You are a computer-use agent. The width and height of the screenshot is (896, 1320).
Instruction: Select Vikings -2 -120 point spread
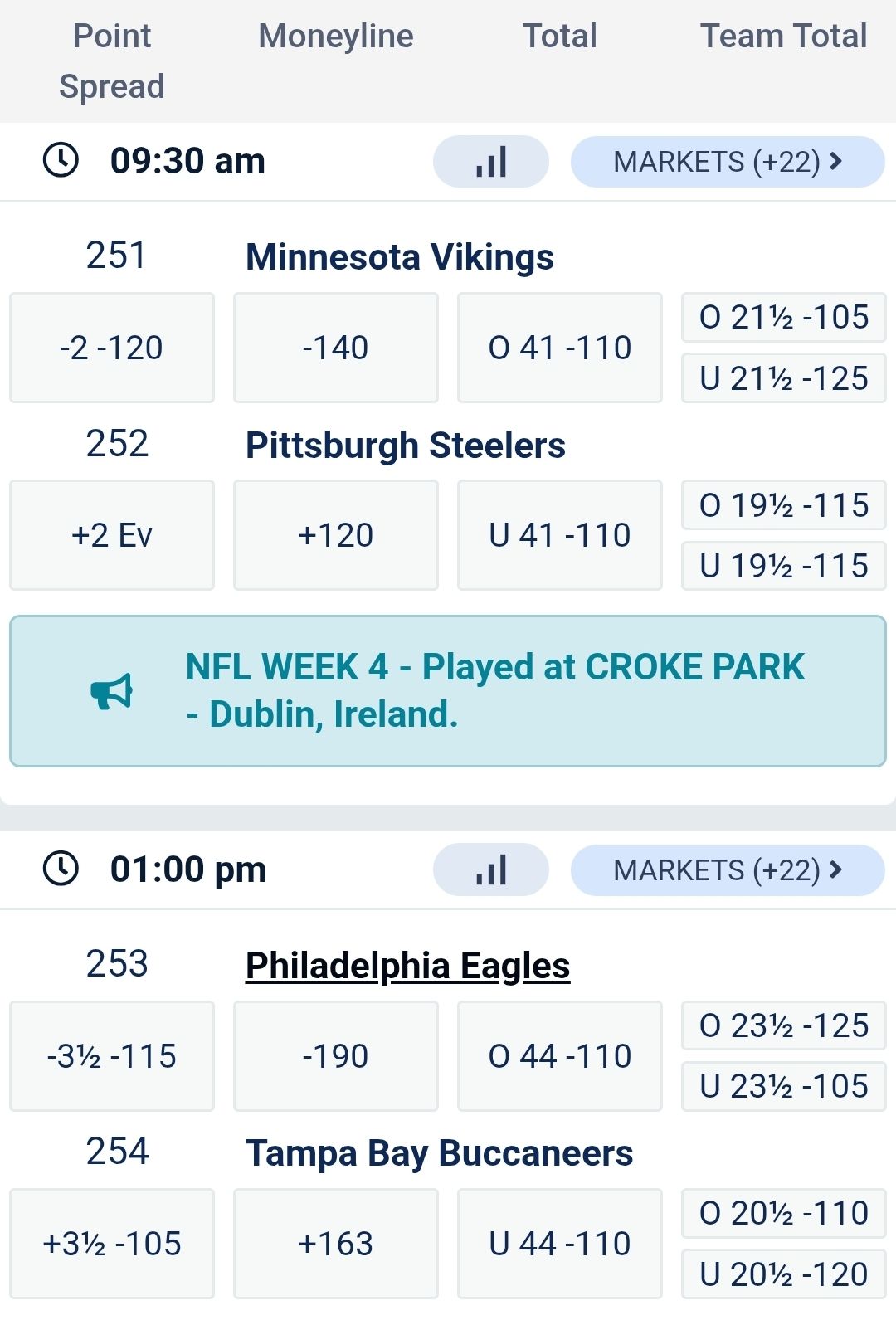coord(112,348)
